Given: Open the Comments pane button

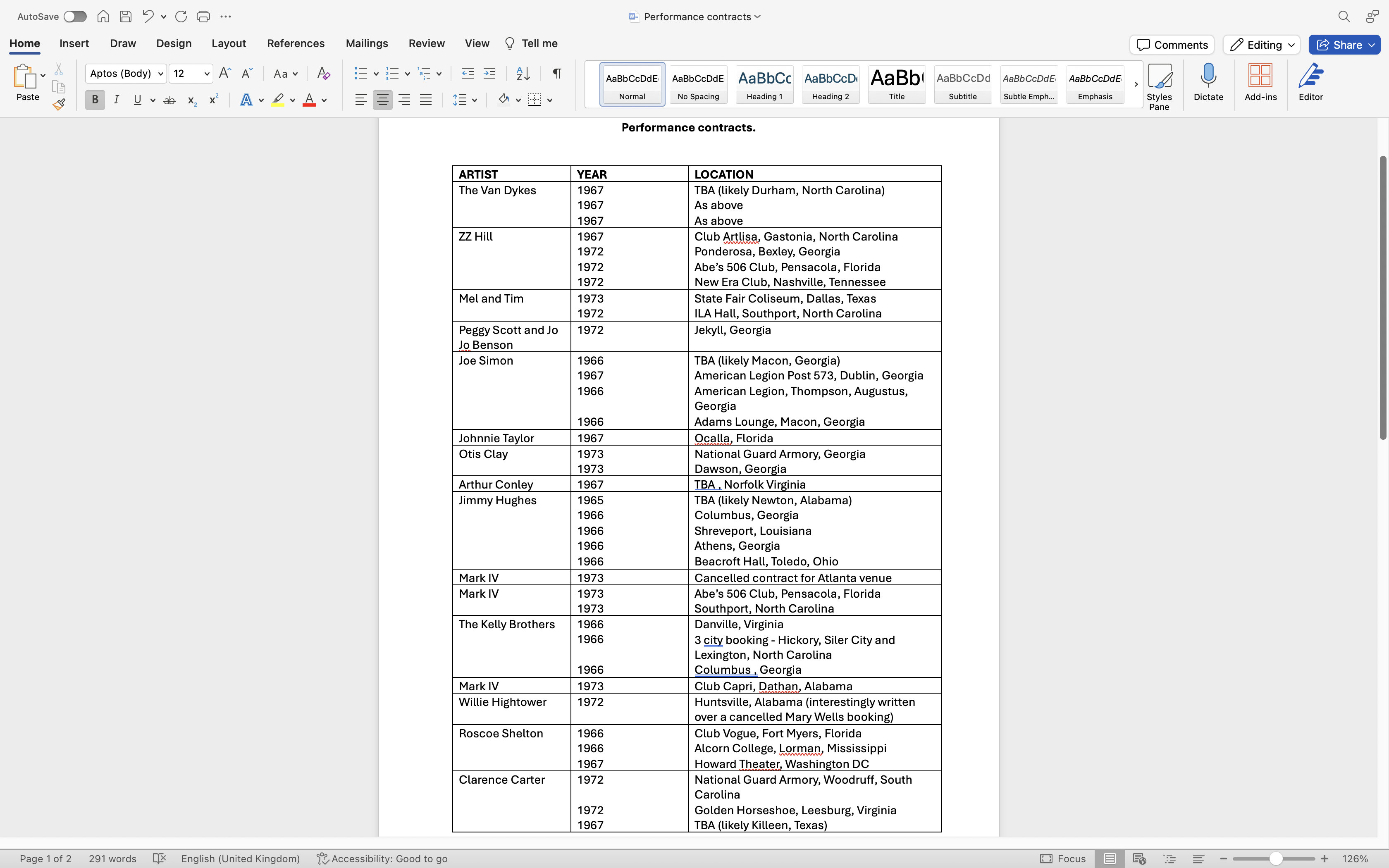Looking at the screenshot, I should (1172, 45).
